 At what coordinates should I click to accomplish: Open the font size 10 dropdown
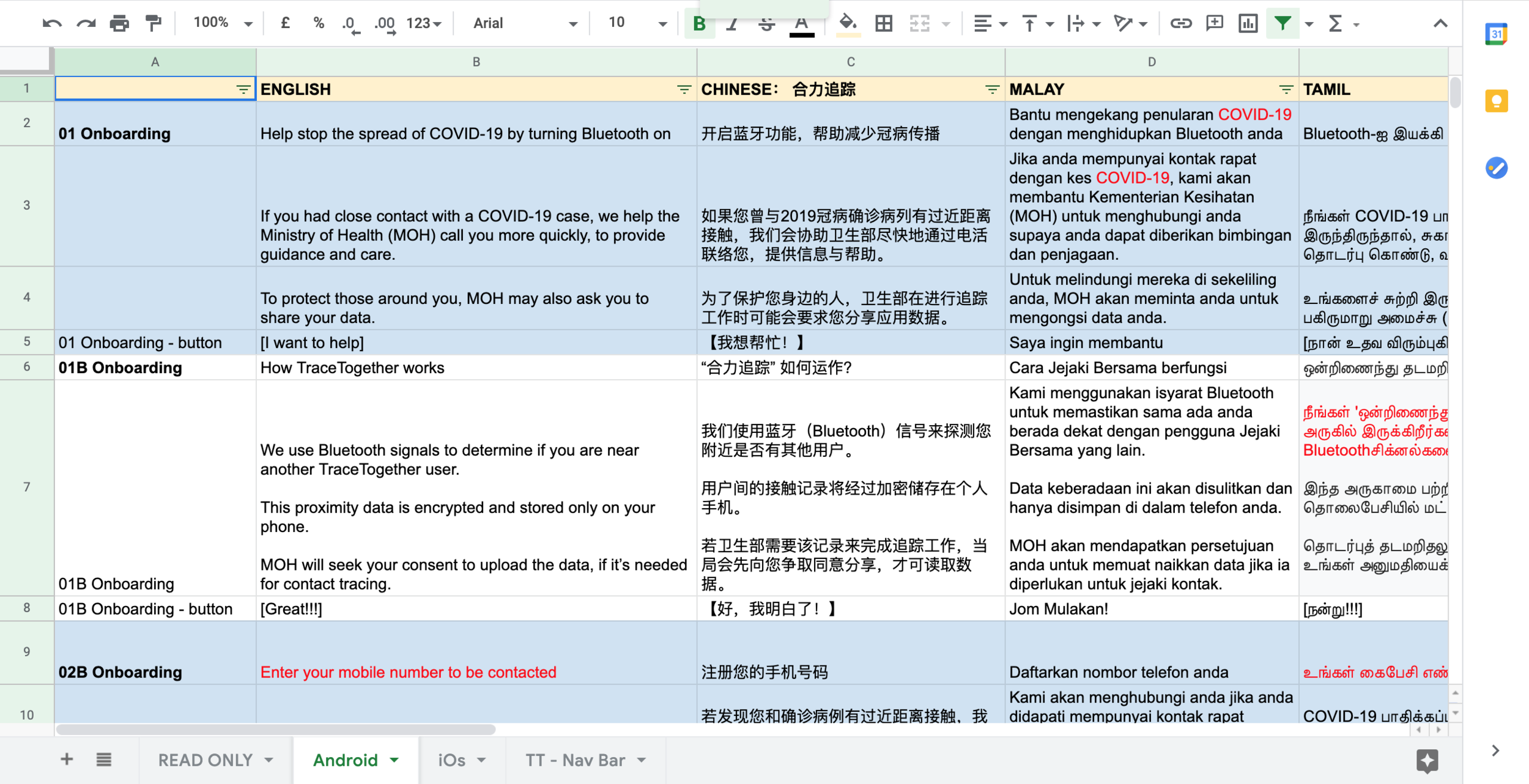(637, 24)
